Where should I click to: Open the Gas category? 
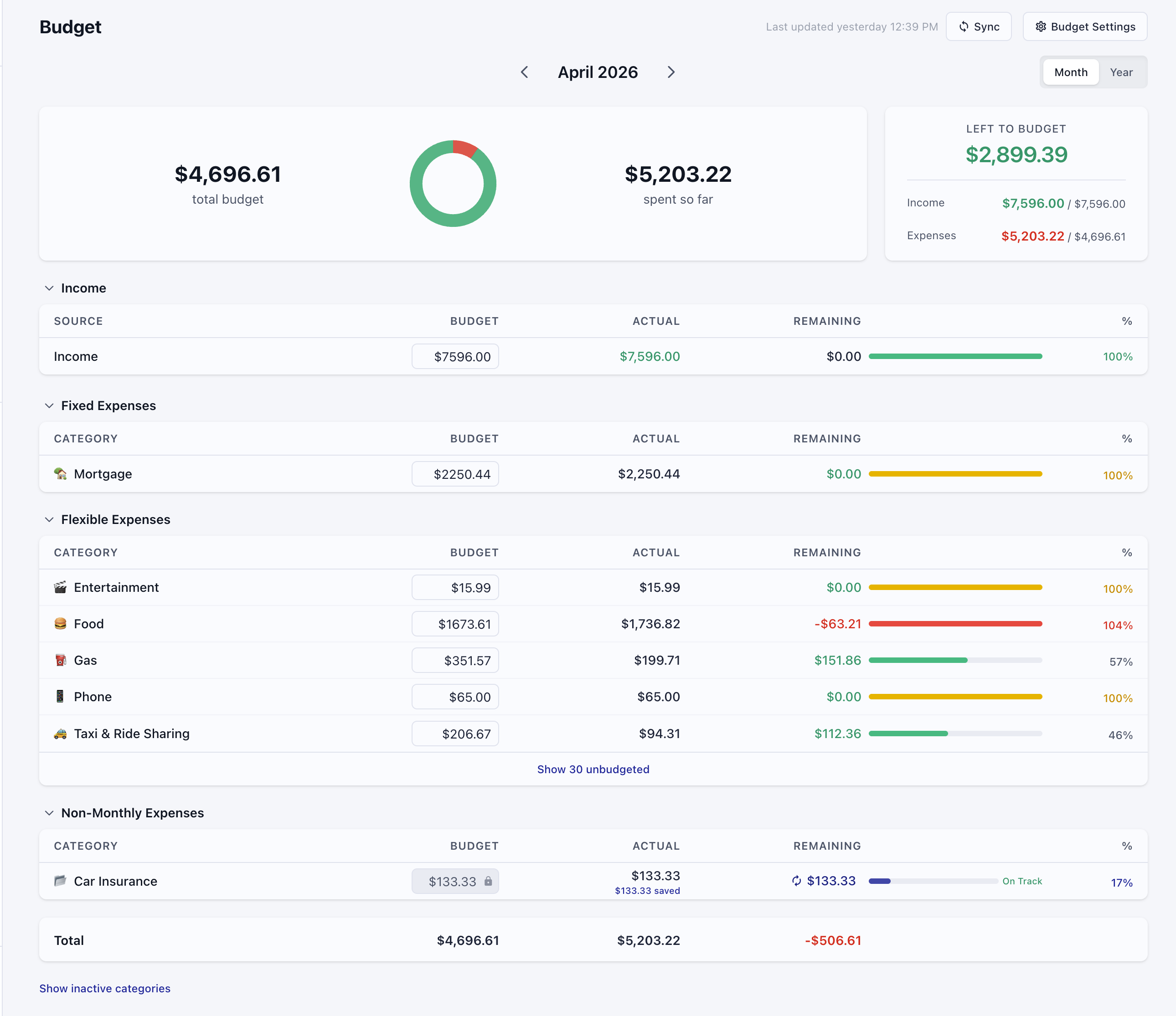[85, 660]
